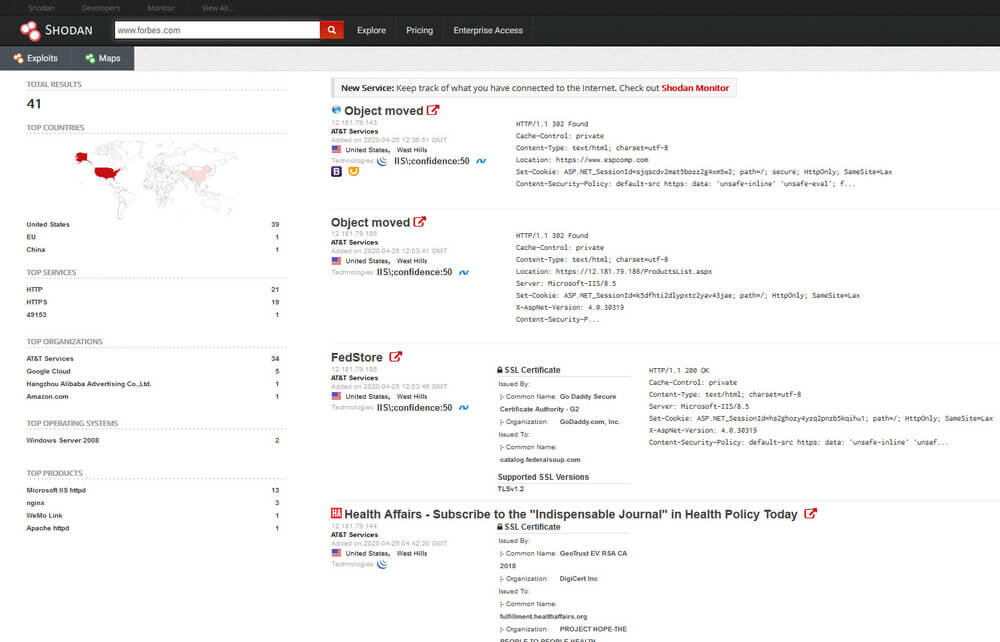The height and width of the screenshot is (642, 1000).
Task: Switch to the Exploits tab
Action: (x=36, y=58)
